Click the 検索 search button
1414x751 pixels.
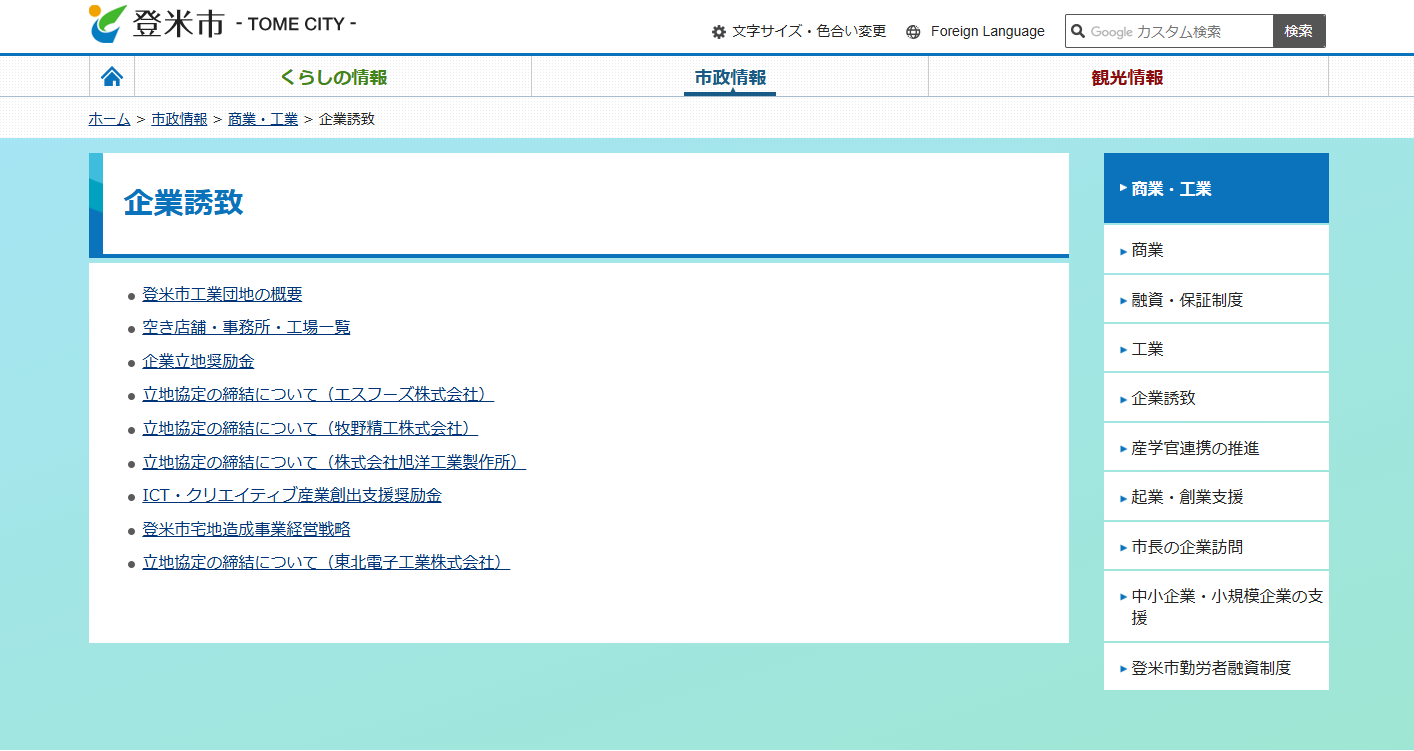click(1299, 32)
